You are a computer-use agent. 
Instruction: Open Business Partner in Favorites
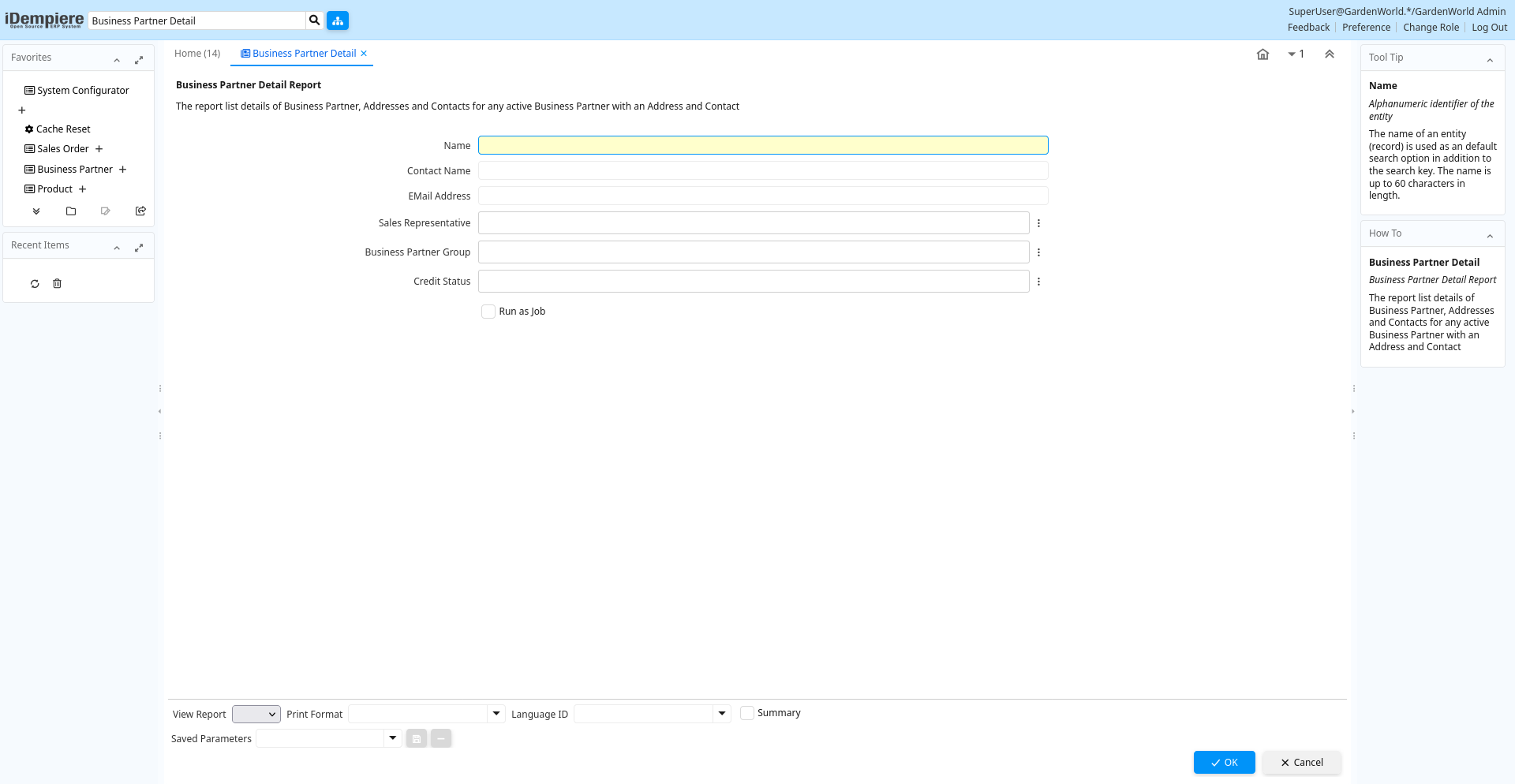click(75, 170)
